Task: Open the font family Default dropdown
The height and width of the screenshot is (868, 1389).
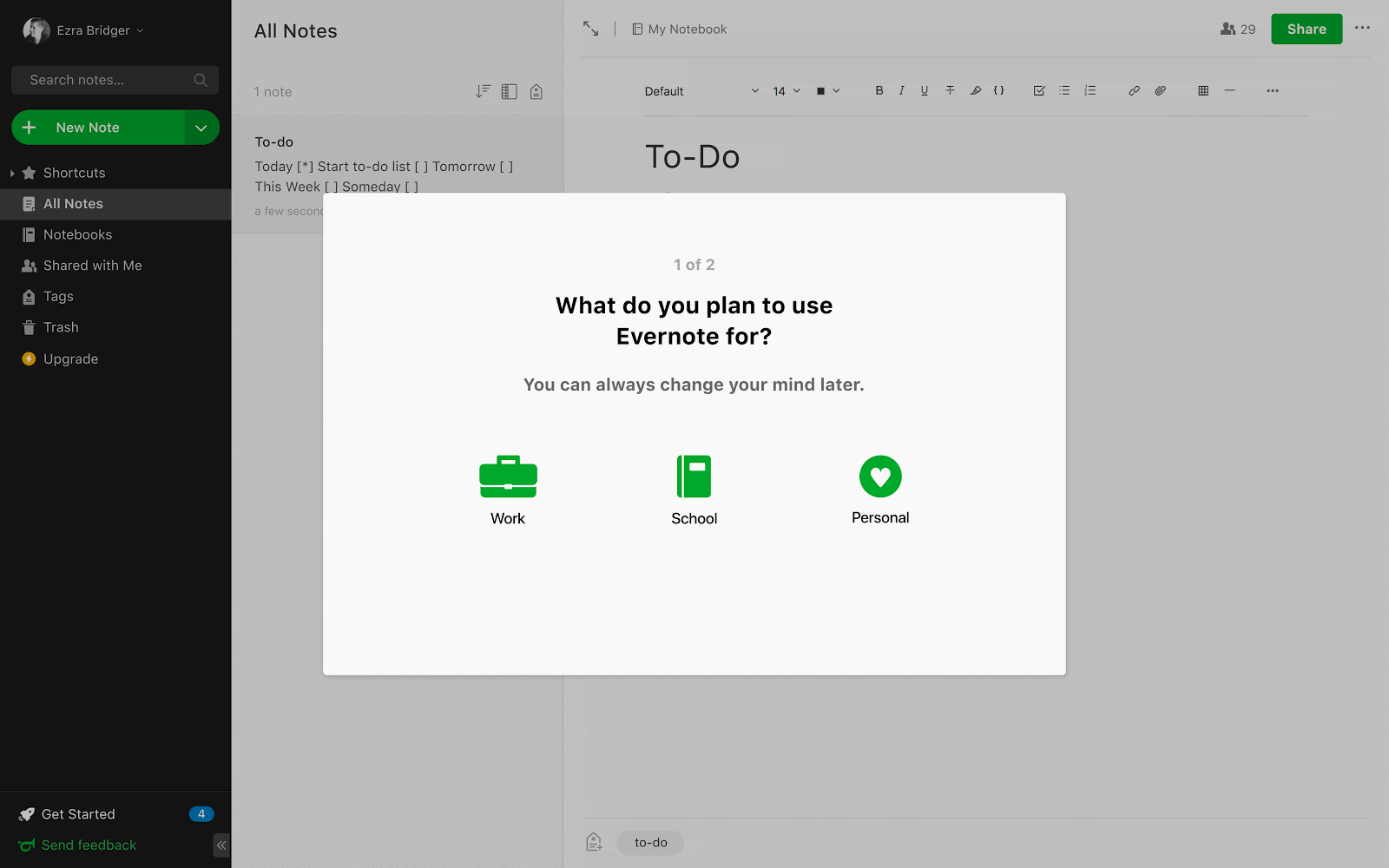Action: click(701, 91)
